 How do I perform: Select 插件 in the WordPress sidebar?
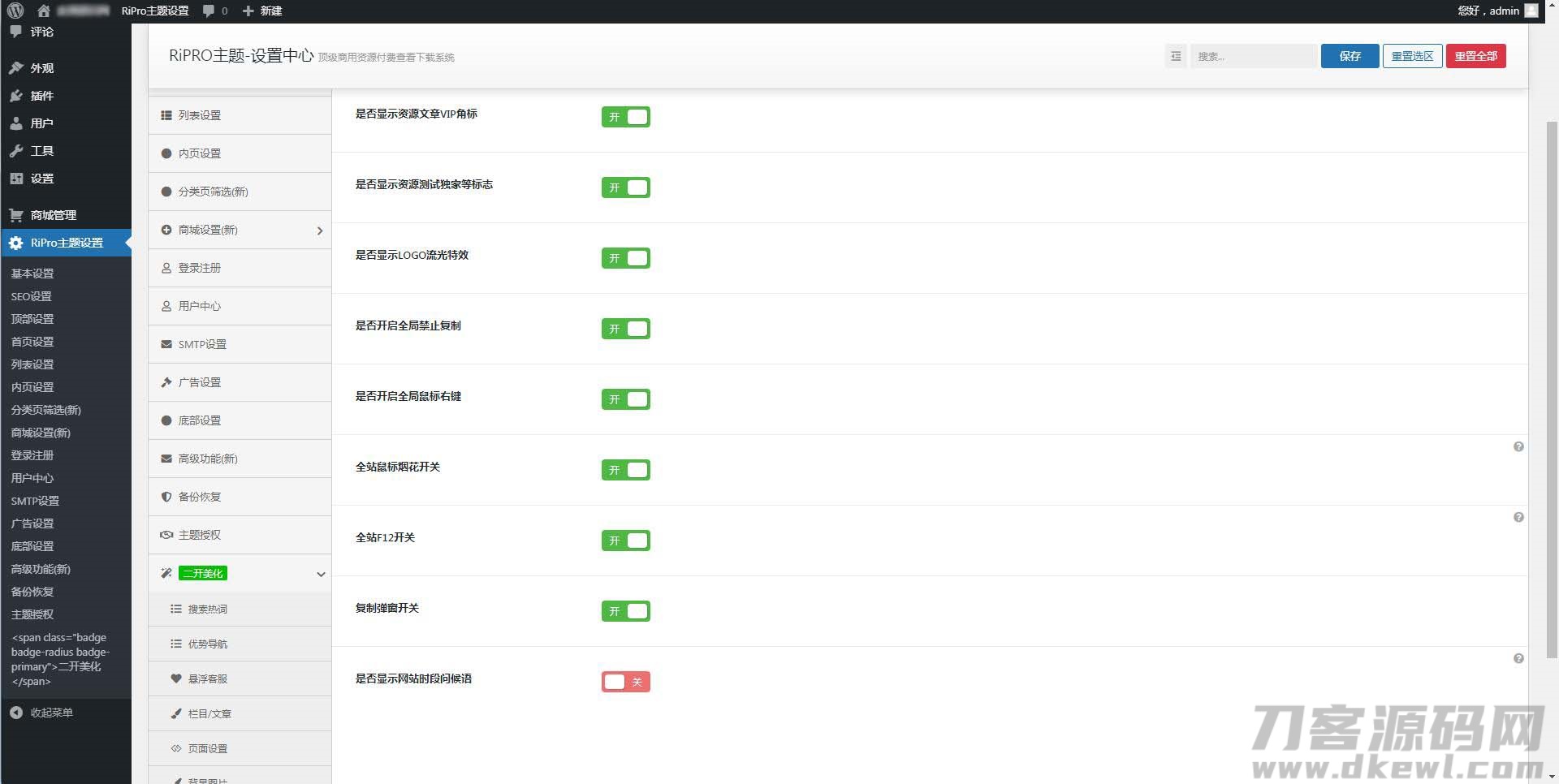coord(41,96)
